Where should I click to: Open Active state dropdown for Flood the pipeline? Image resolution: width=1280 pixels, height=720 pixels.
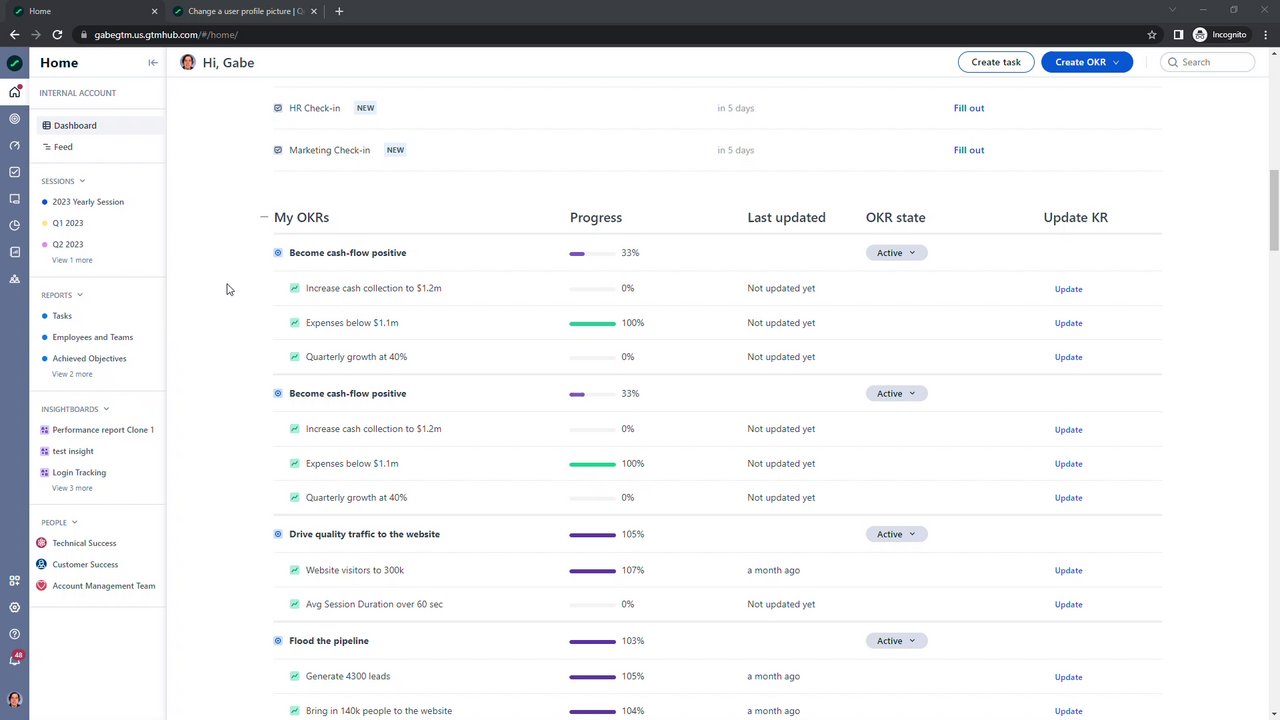896,641
